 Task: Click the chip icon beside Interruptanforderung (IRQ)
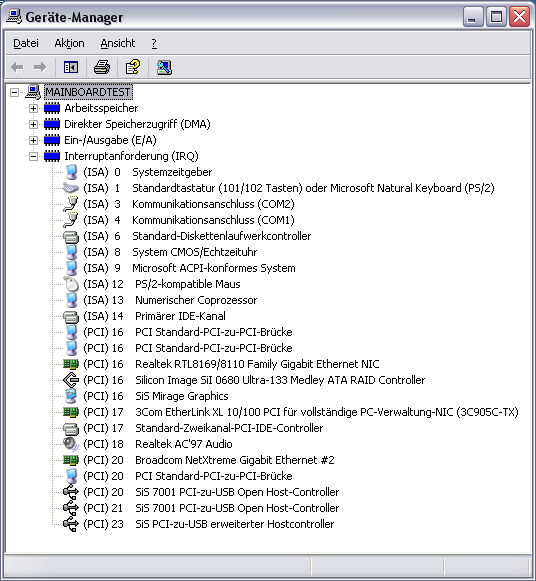(51, 156)
